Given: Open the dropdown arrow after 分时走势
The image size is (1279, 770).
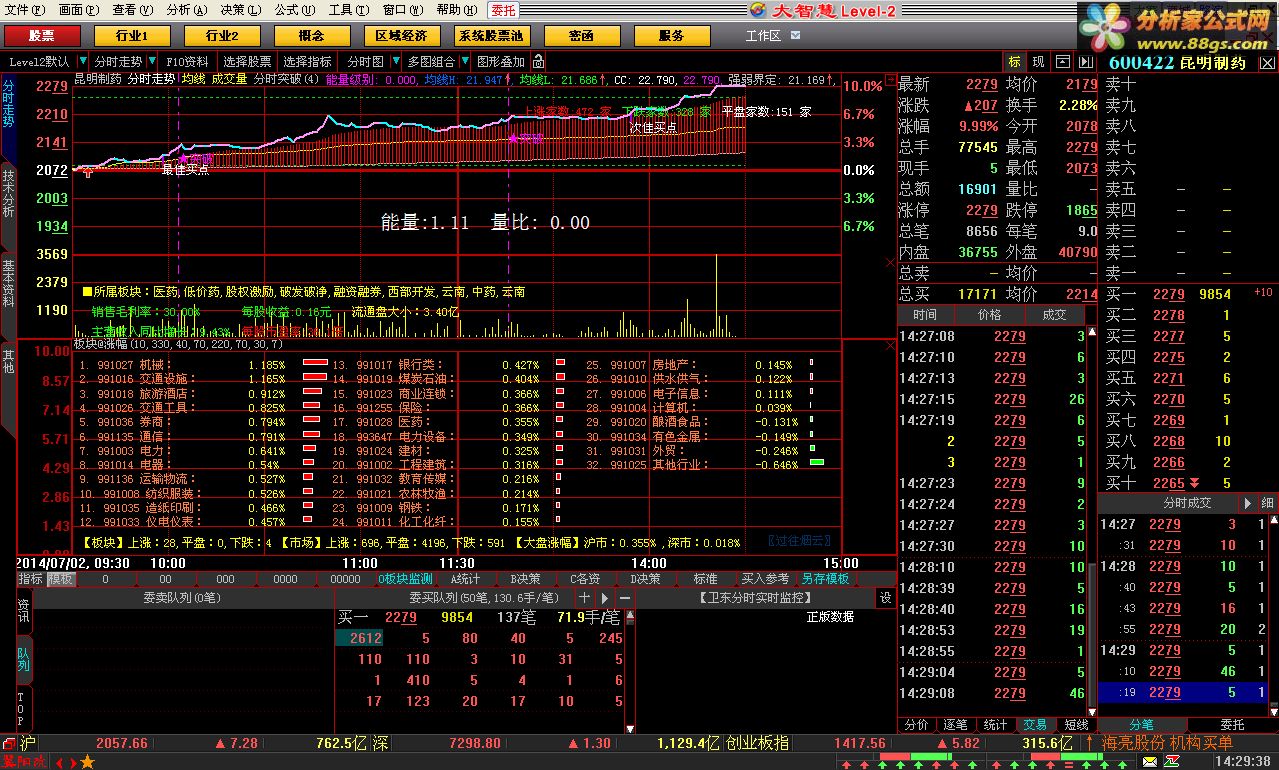Looking at the screenshot, I should click(x=151, y=62).
